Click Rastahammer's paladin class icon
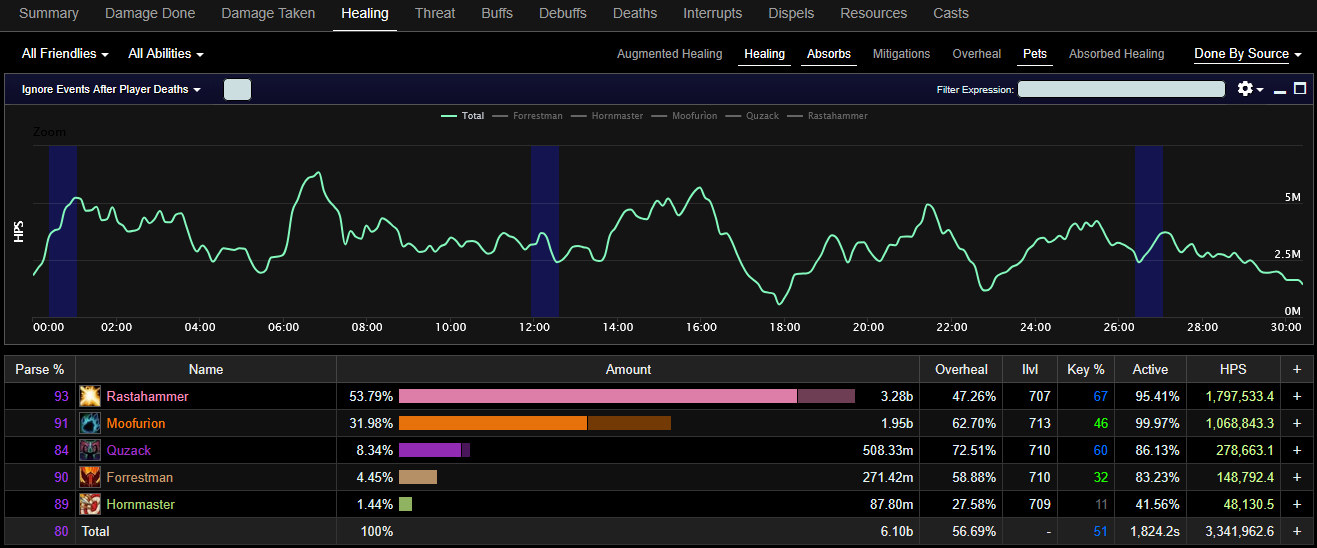Image resolution: width=1317 pixels, height=548 pixels. [x=90, y=396]
